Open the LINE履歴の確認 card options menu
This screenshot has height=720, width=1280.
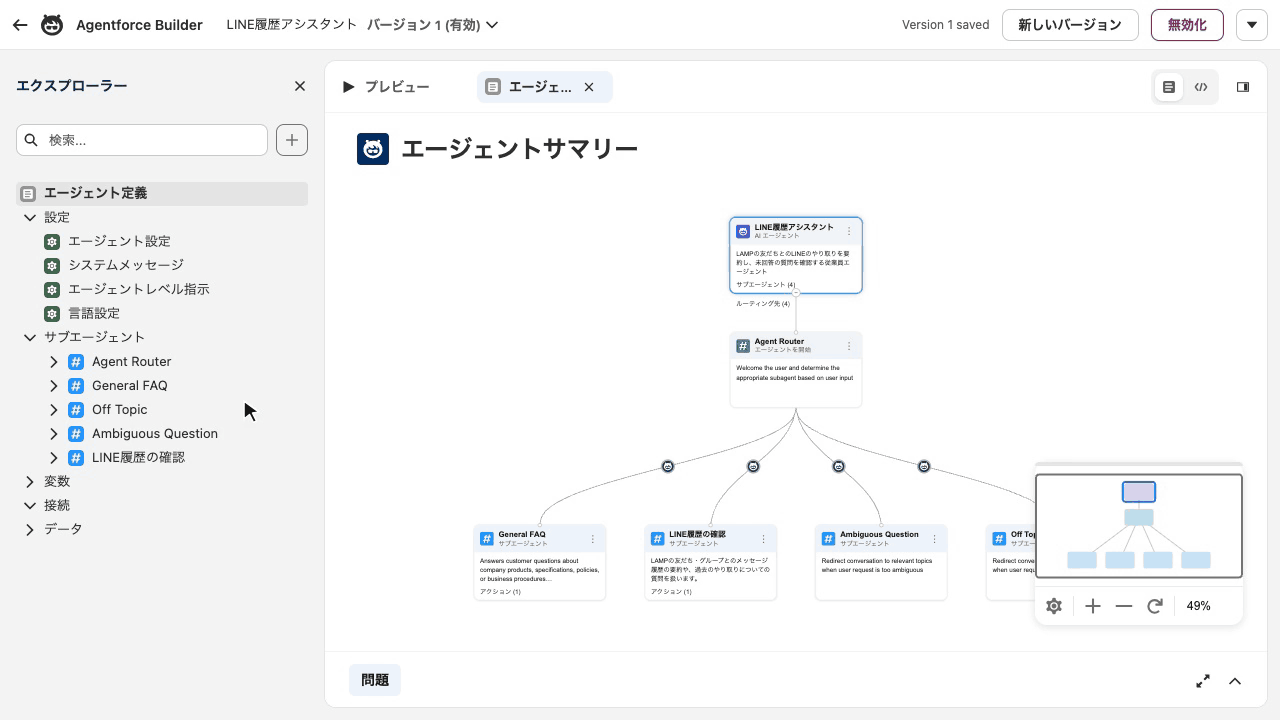(x=764, y=539)
